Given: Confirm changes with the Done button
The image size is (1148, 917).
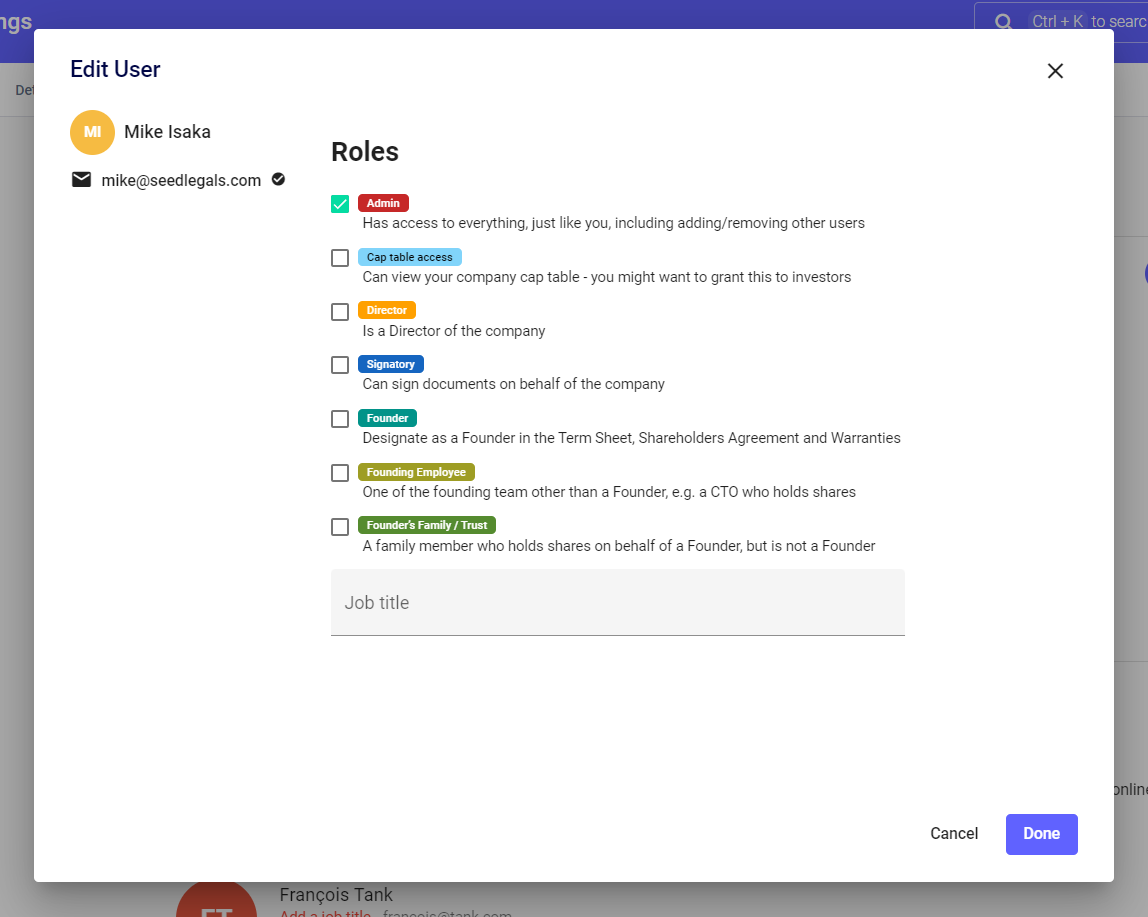Looking at the screenshot, I should click(1041, 834).
